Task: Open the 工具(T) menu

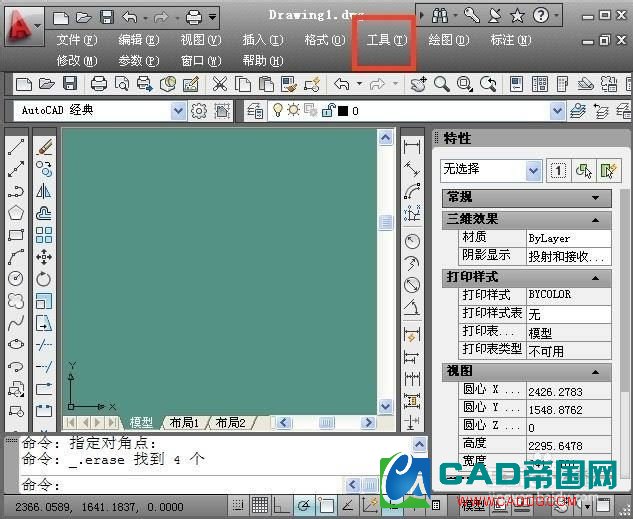Action: 386,40
